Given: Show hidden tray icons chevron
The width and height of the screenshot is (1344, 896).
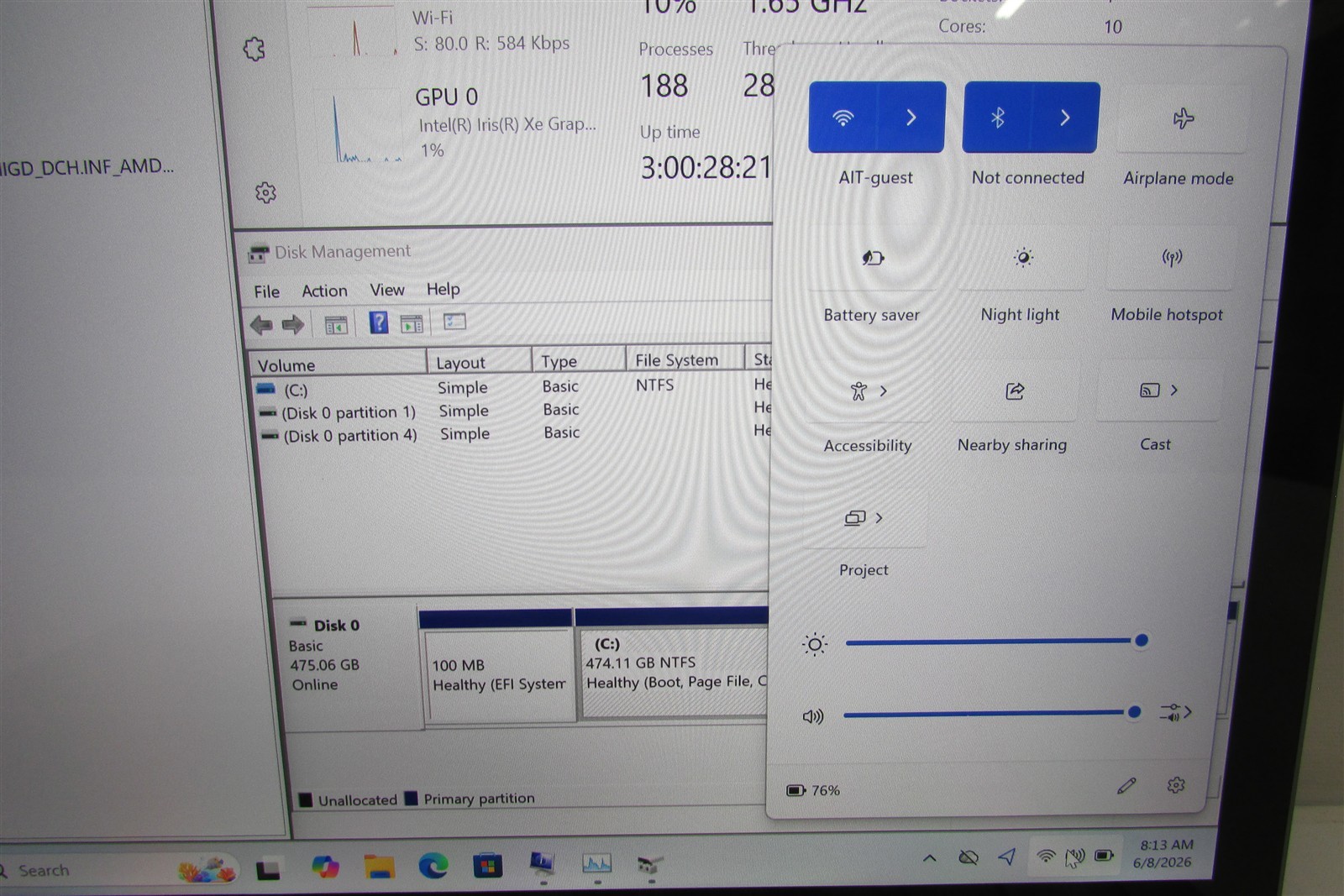Looking at the screenshot, I should (x=929, y=858).
